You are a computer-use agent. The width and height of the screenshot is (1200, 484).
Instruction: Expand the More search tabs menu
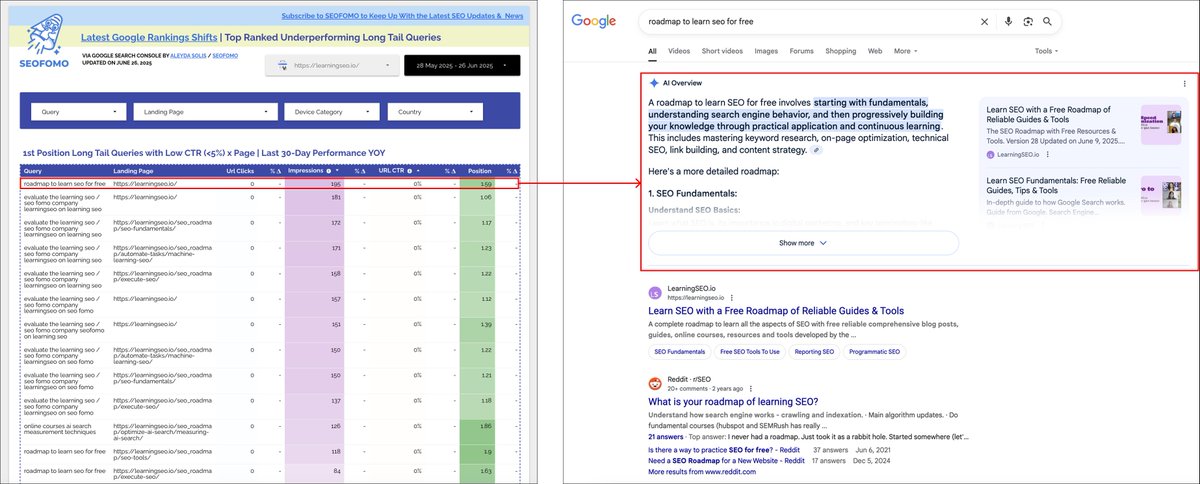(905, 51)
